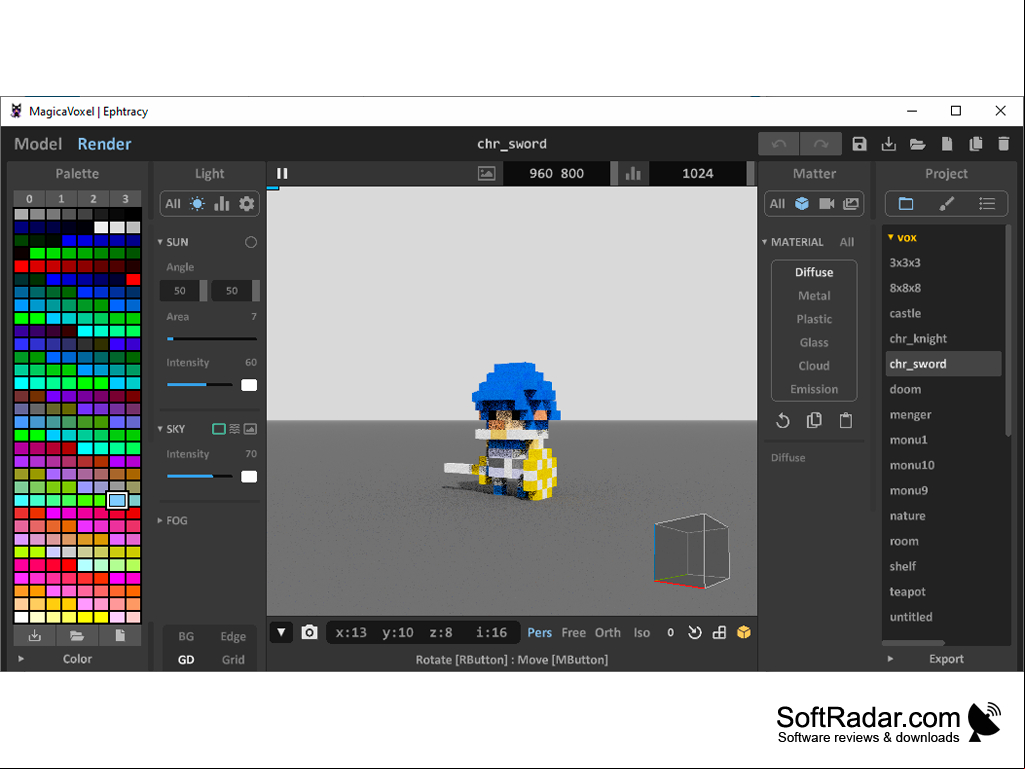Paste the material with clipboard icon
Viewport: 1025px width, 769px height.
click(x=845, y=420)
